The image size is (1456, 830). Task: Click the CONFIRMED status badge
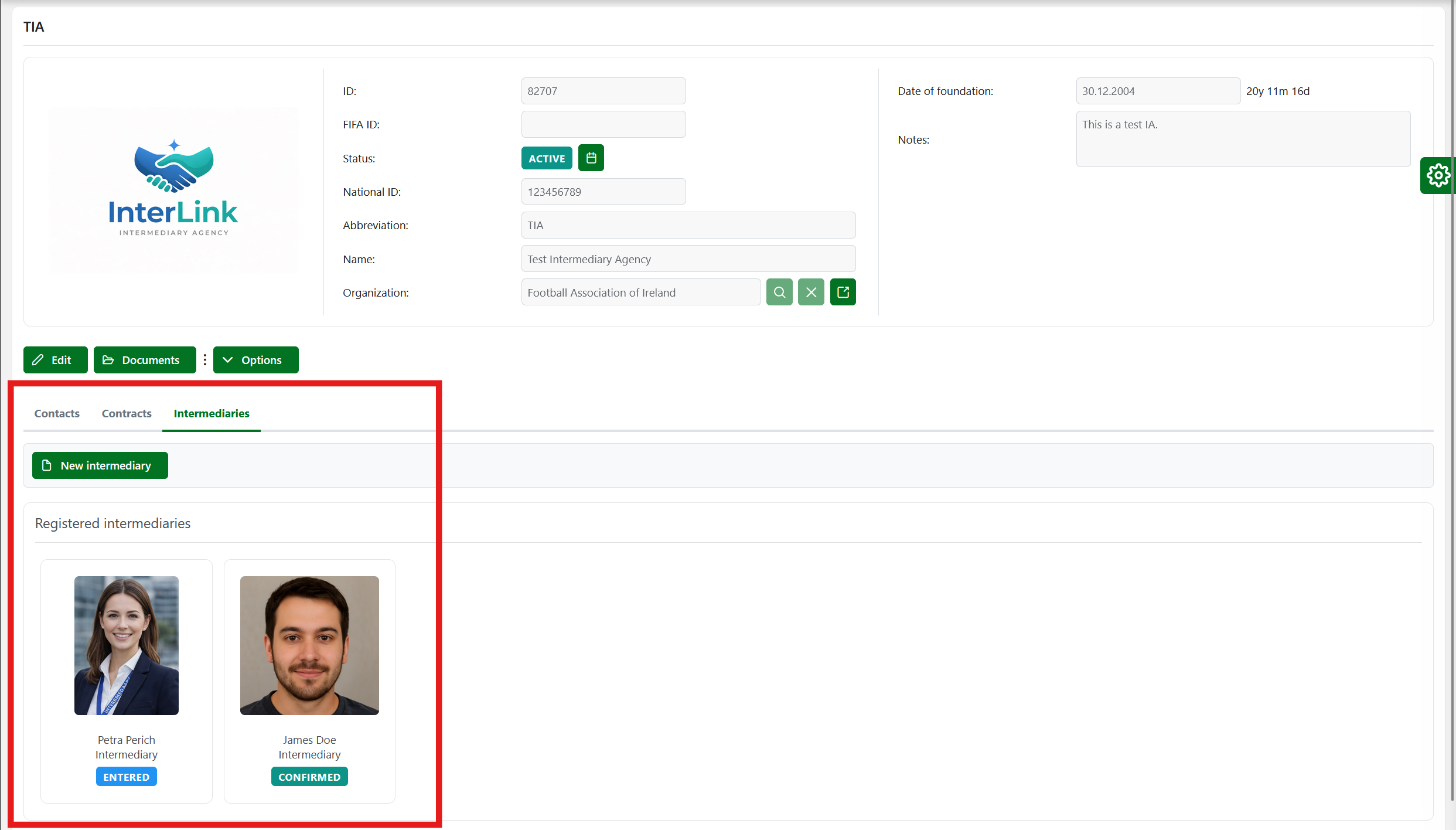tap(309, 777)
